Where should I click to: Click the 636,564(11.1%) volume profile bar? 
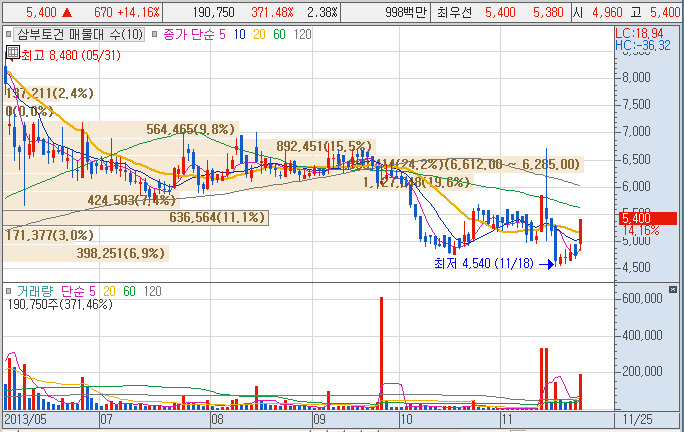tap(136, 217)
